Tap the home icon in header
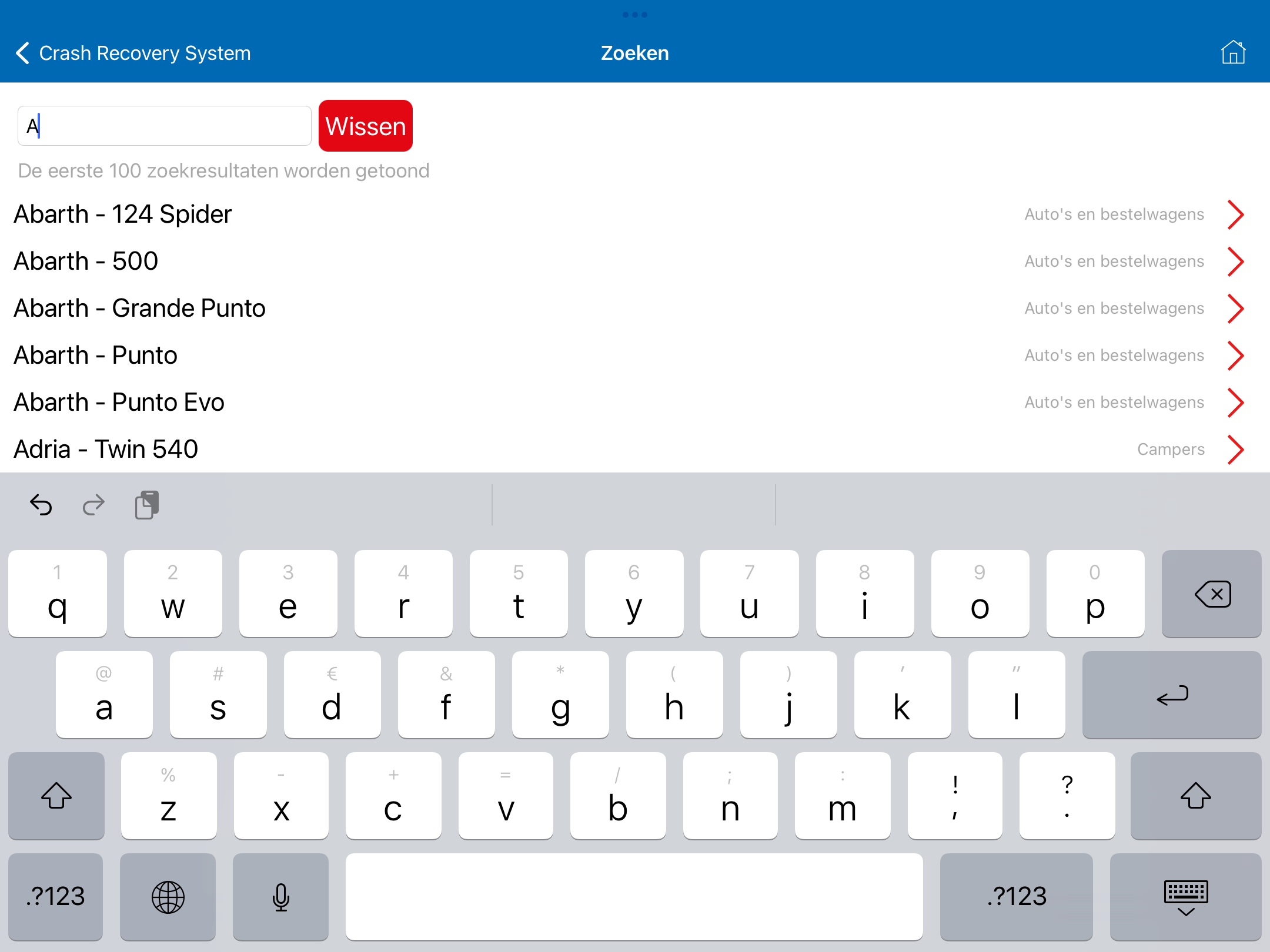 coord(1233,52)
